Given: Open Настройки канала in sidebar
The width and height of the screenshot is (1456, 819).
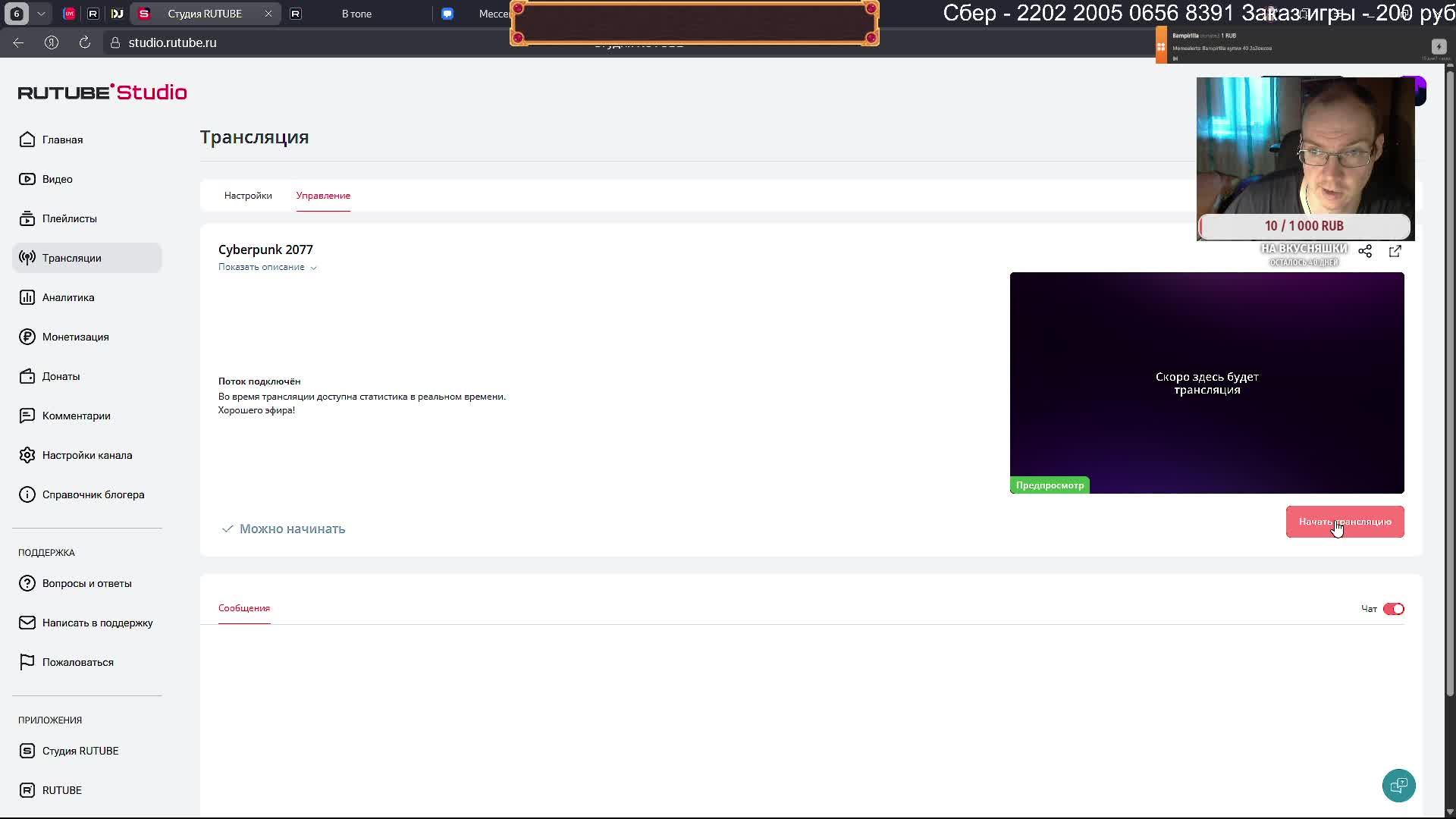Looking at the screenshot, I should pos(86,455).
